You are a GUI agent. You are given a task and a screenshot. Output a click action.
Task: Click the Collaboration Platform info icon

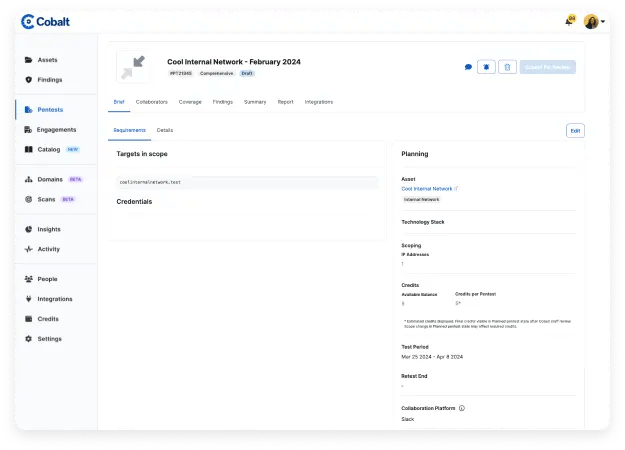[461, 408]
